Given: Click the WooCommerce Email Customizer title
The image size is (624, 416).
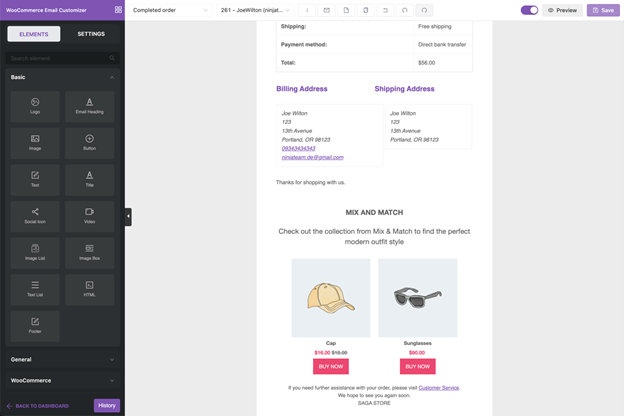Looking at the screenshot, I should tap(46, 10).
